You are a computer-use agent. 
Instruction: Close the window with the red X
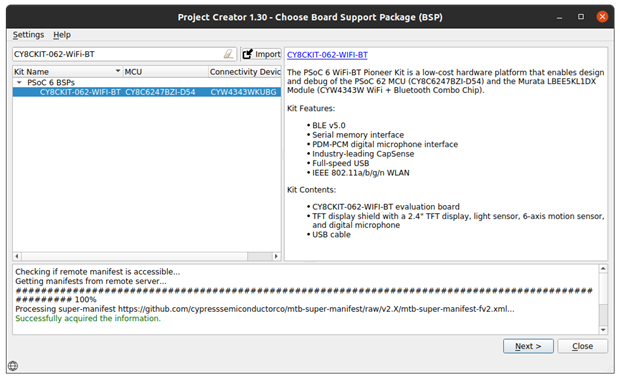[602, 17]
